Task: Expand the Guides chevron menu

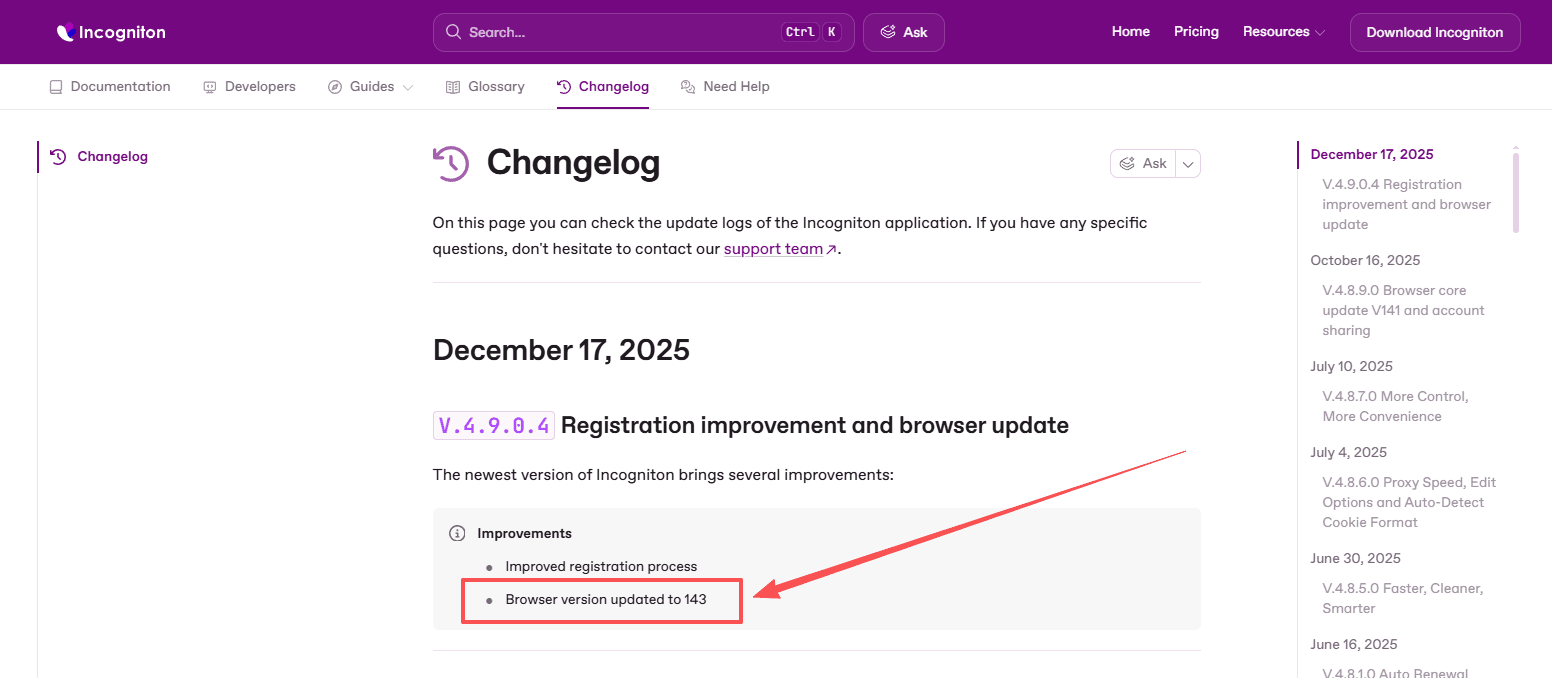Action: [x=408, y=87]
